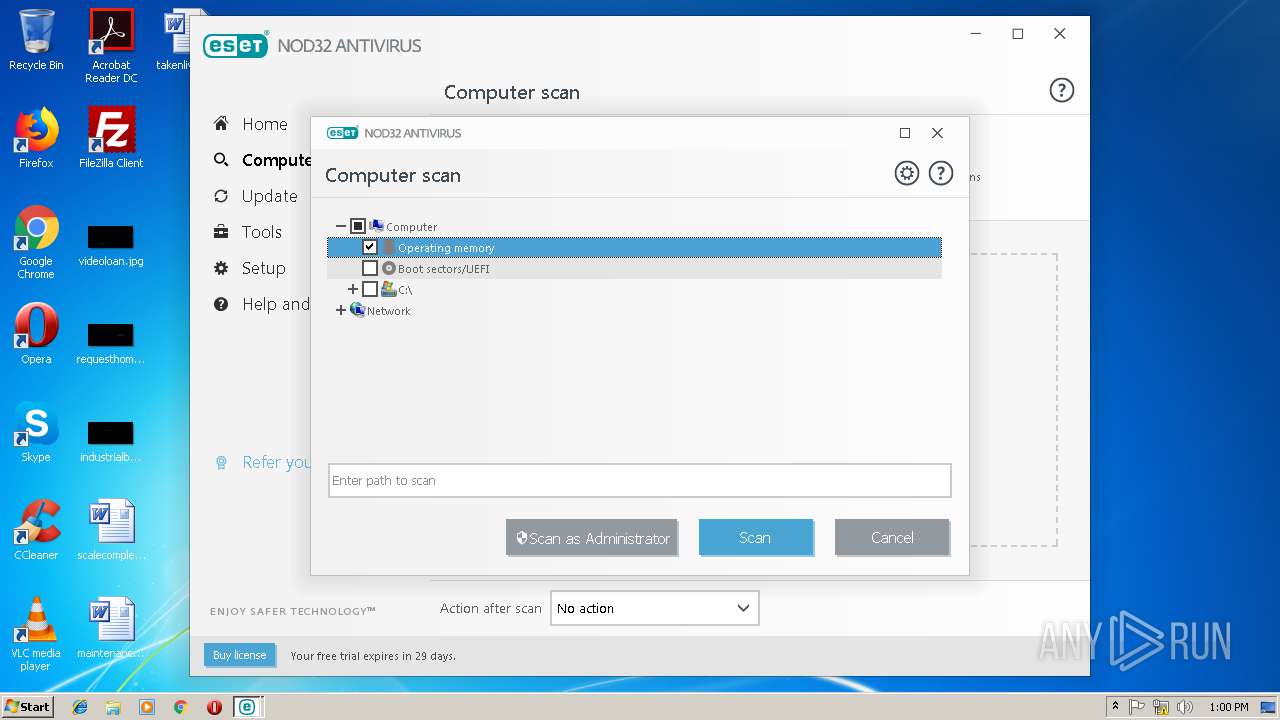The image size is (1280, 720).
Task: Select Setup in ESET sidebar
Action: (x=263, y=268)
